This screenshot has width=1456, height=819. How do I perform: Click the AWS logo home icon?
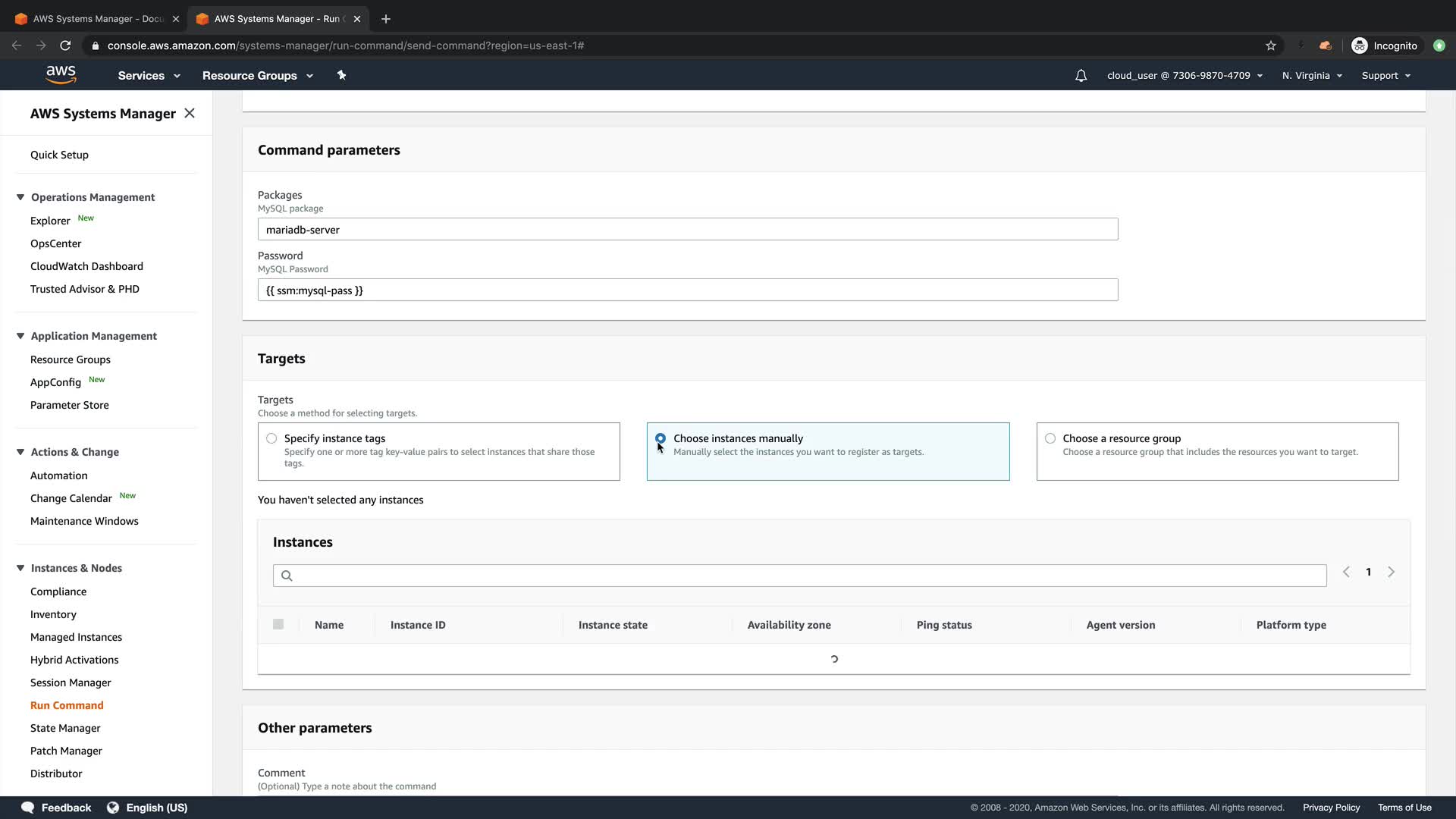(x=61, y=74)
